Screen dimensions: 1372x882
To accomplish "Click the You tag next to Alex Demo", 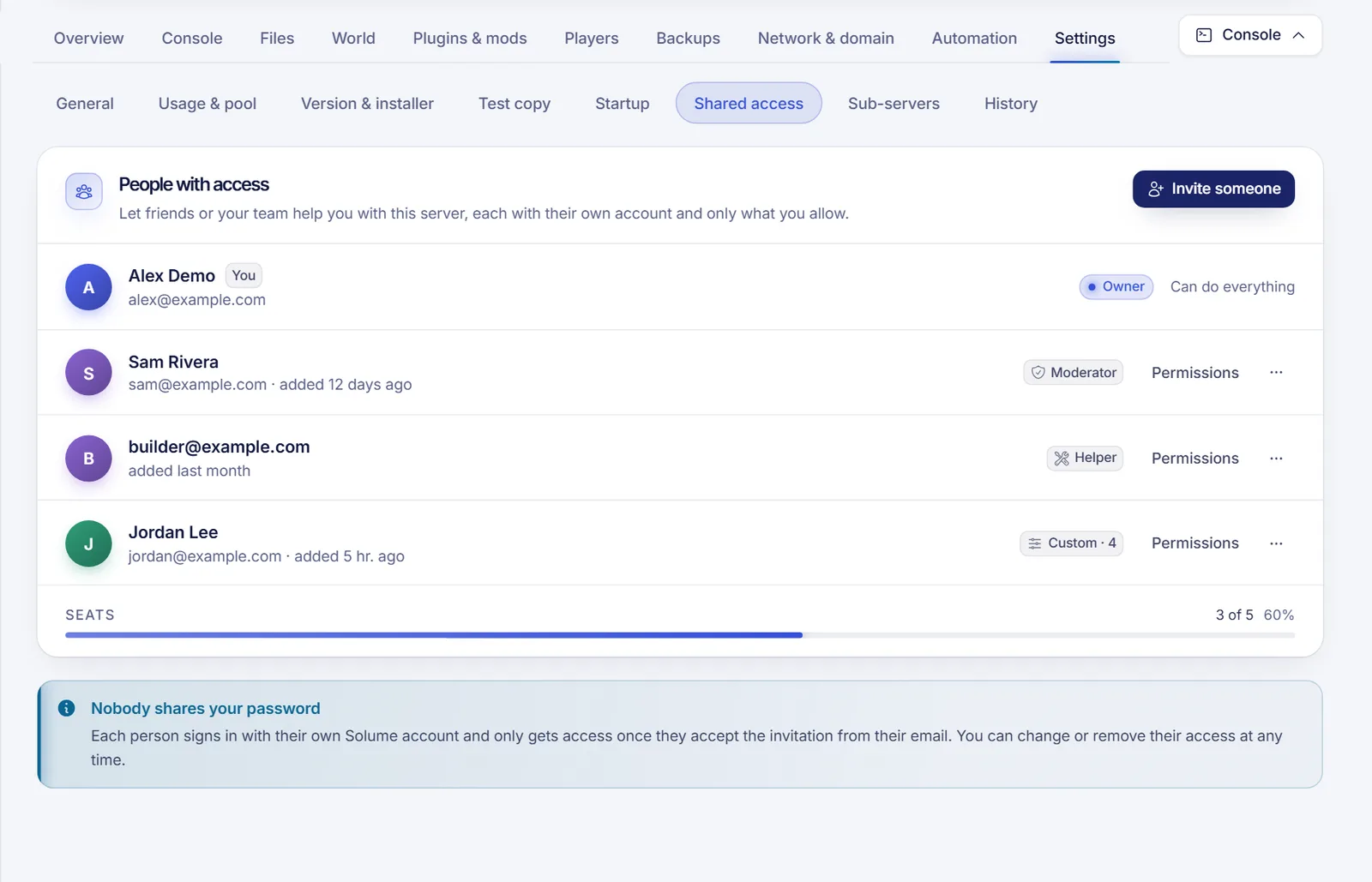I will pyautogui.click(x=244, y=276).
